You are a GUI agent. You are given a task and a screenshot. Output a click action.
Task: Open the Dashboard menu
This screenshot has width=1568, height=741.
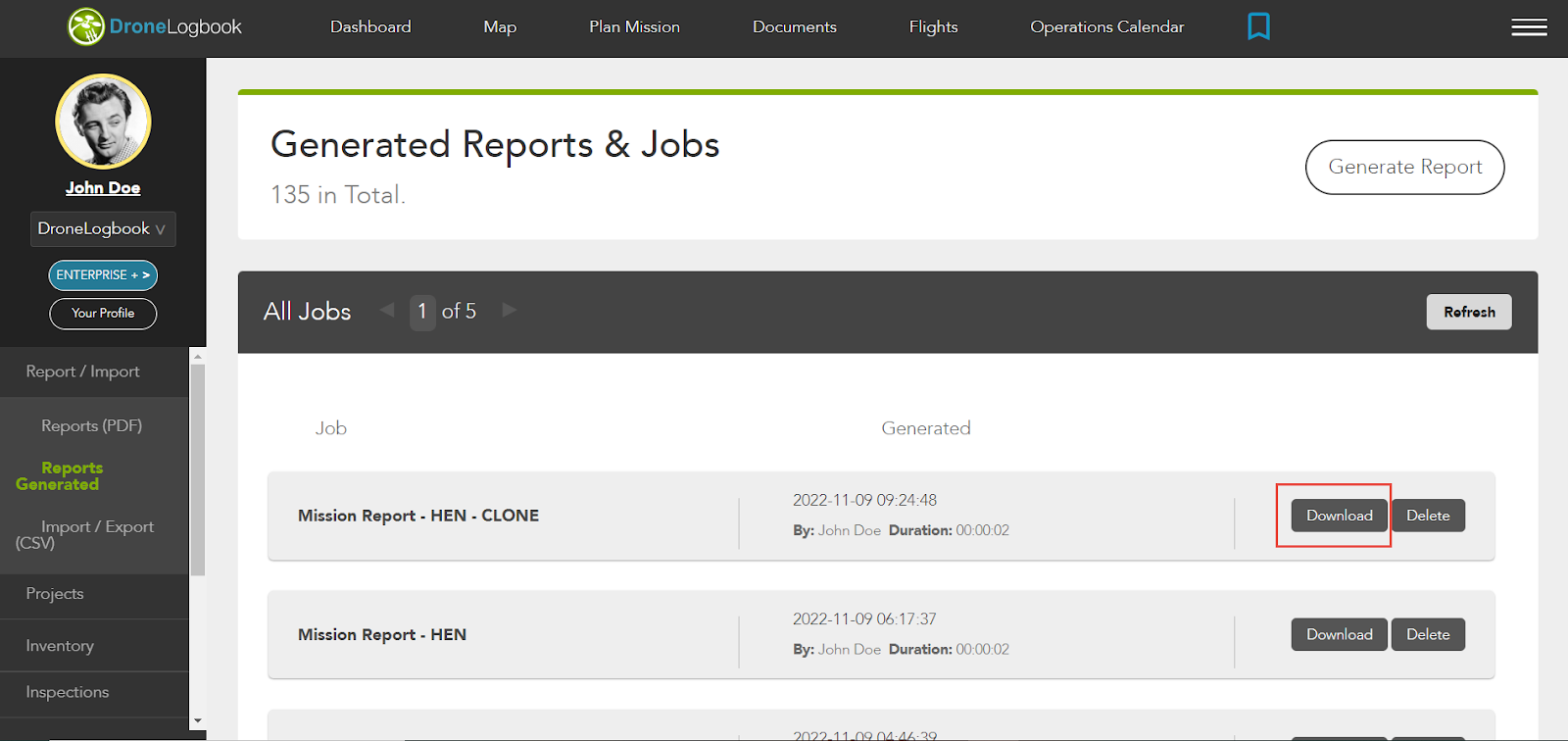[370, 26]
